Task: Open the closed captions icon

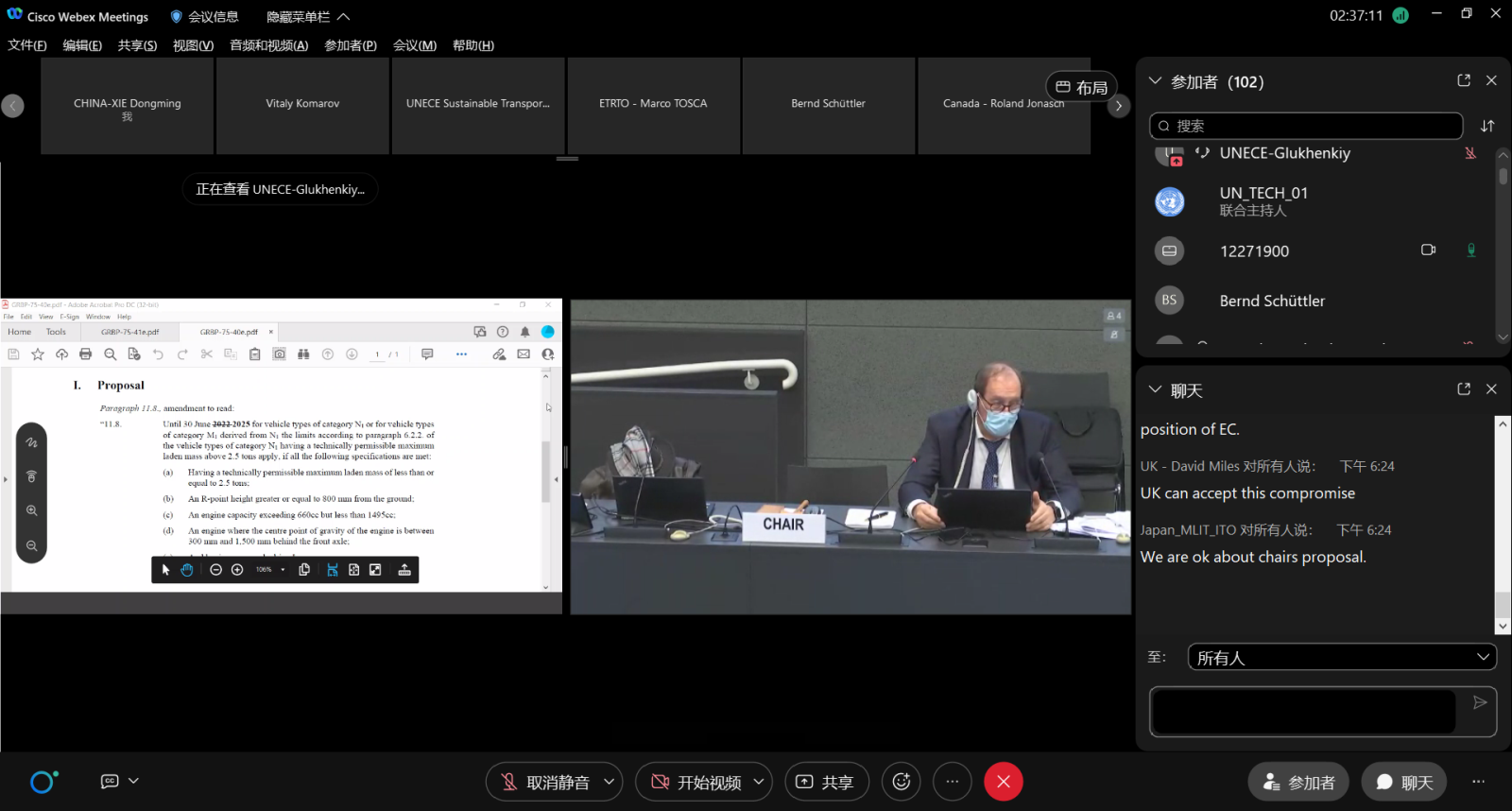Action: pos(110,781)
